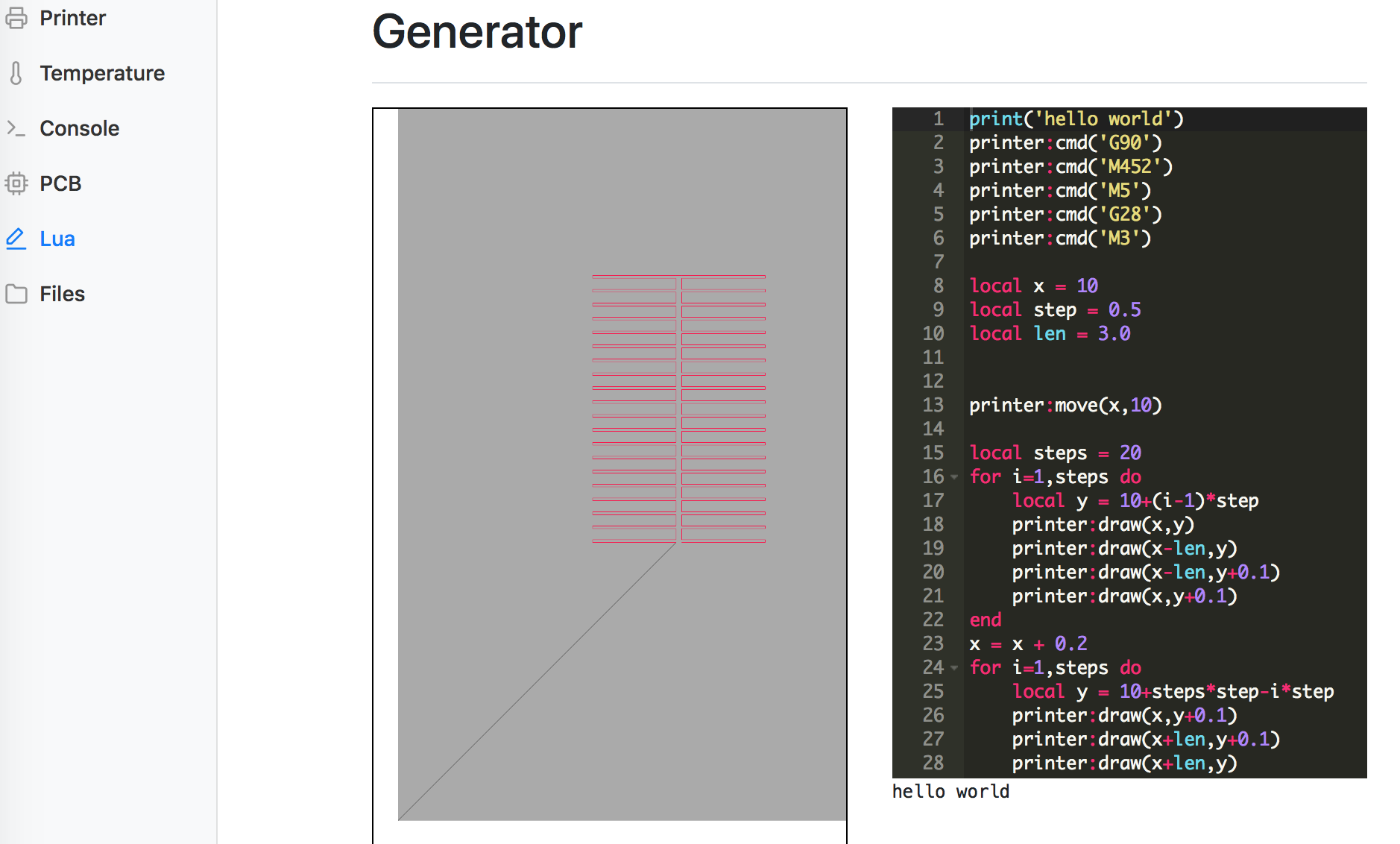
Task: Click the PCB chip icon
Action: click(x=16, y=183)
